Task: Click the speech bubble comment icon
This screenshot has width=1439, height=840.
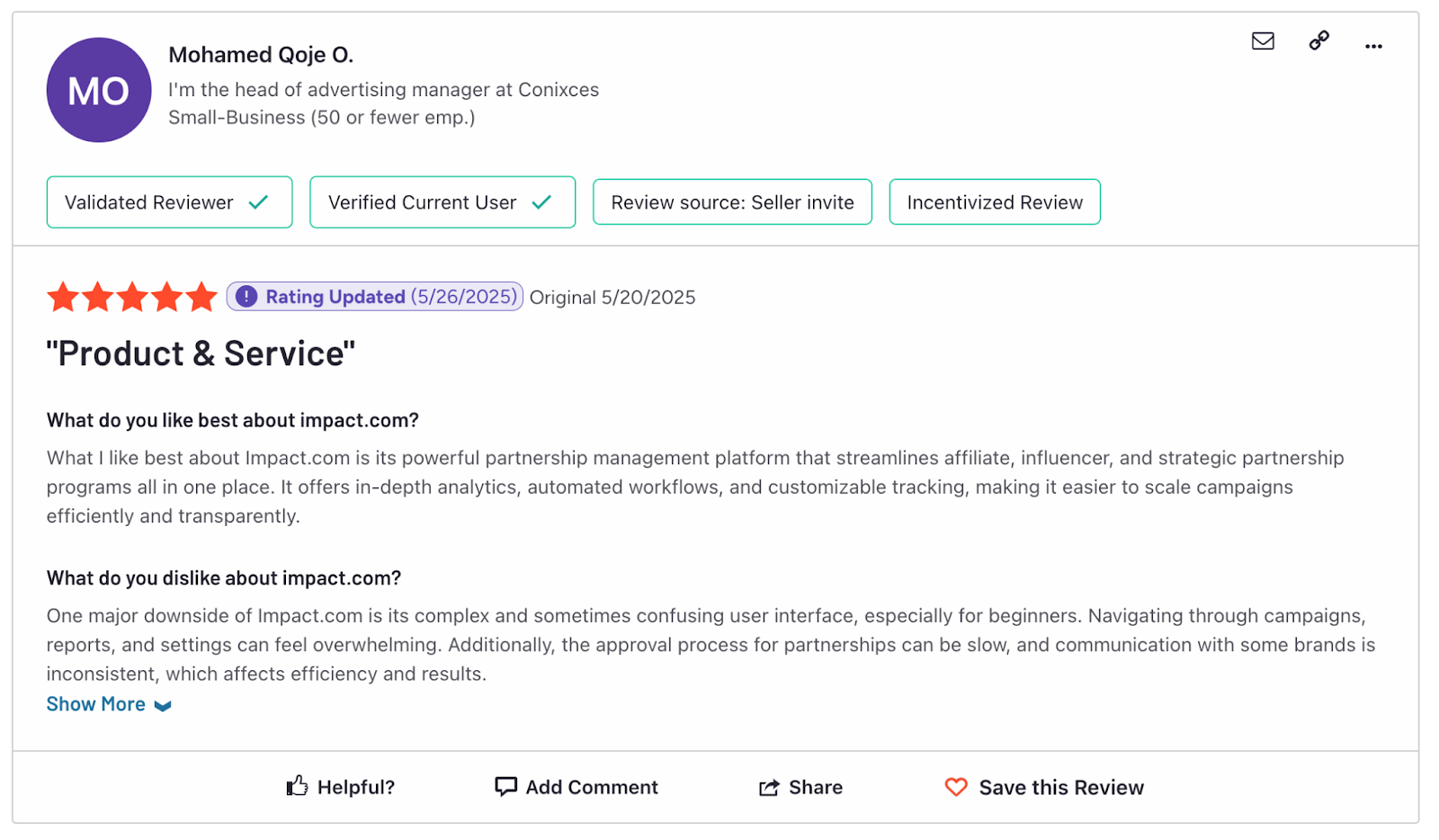Action: point(505,787)
